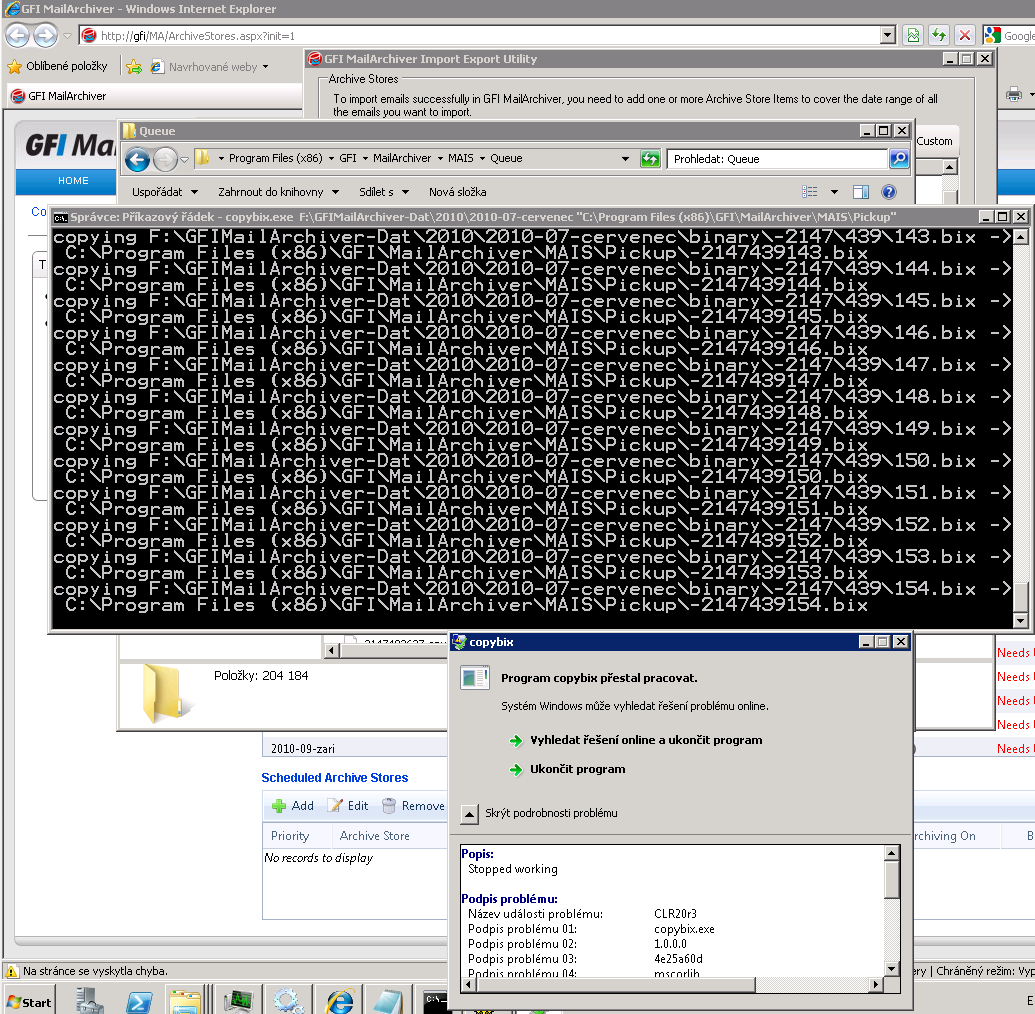Open the Queue address path history dropdown
This screenshot has height=1014, width=1035.
tap(625, 158)
